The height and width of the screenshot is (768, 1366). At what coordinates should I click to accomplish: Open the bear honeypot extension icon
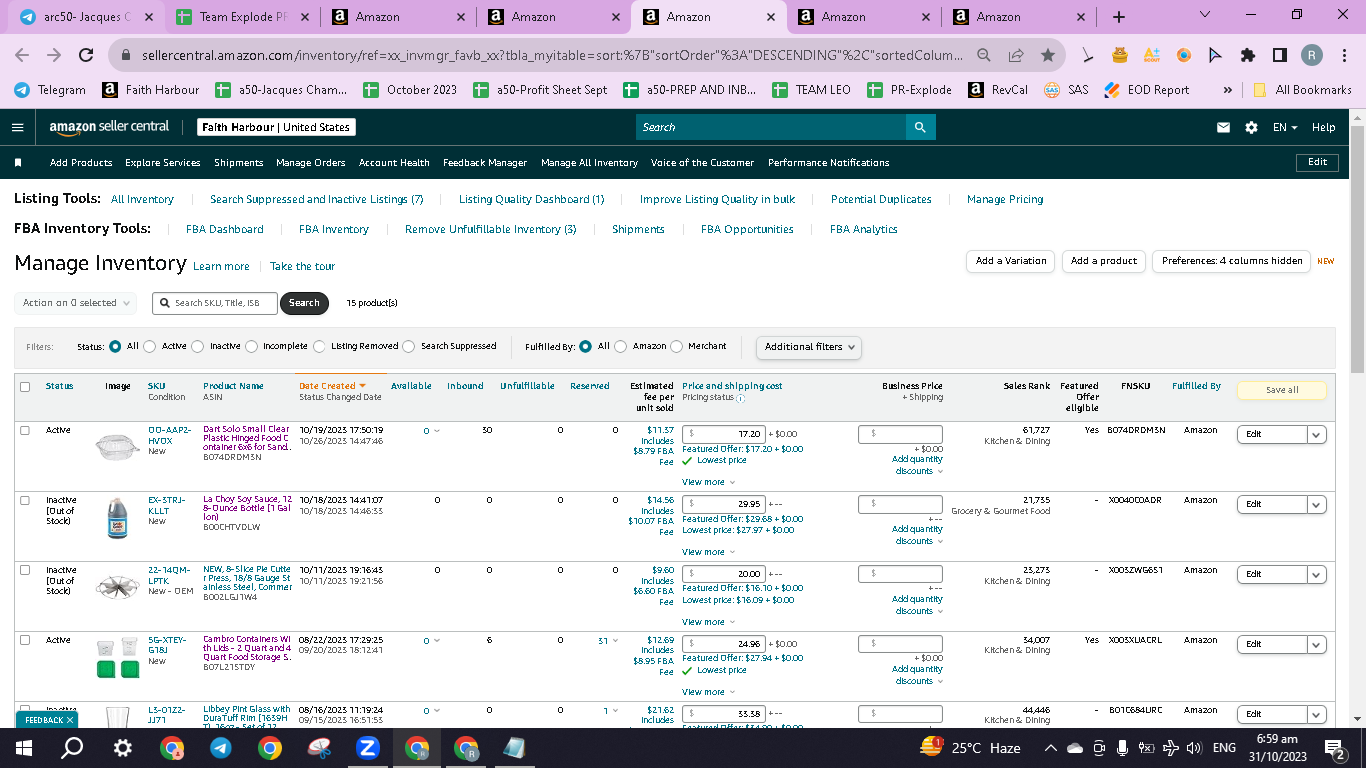1120,55
